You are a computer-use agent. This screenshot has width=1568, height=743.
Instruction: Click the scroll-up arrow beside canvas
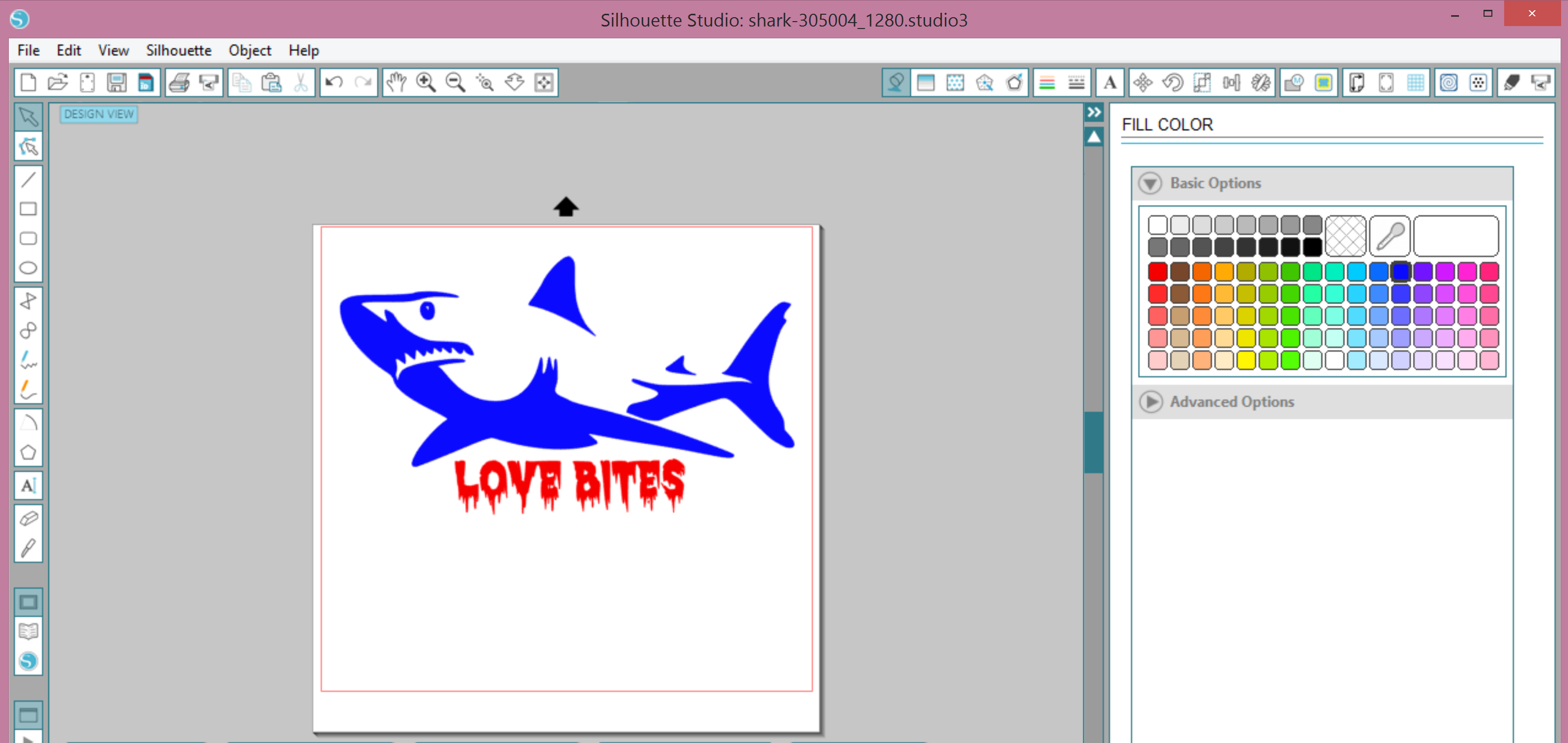pyautogui.click(x=1094, y=137)
